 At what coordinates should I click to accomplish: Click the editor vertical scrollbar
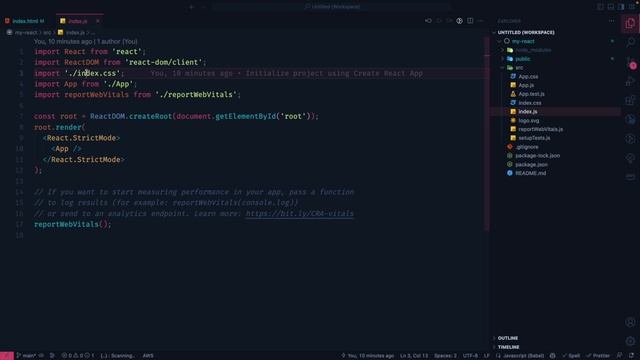click(x=487, y=135)
